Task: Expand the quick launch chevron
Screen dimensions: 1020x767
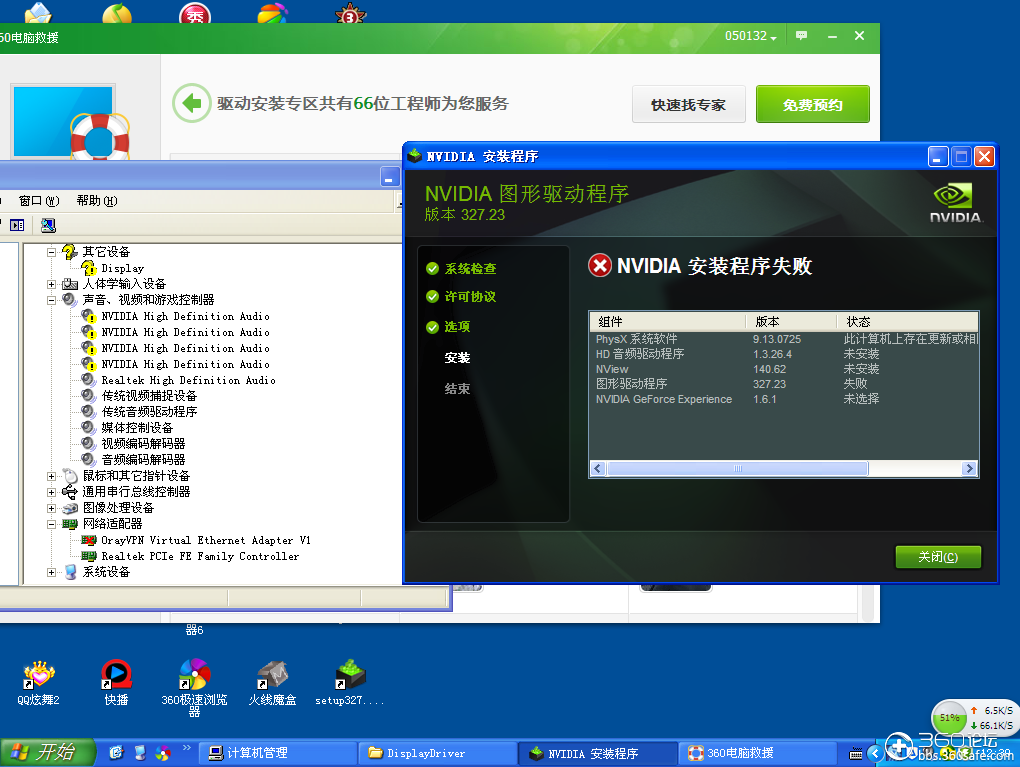Action: tap(187, 747)
